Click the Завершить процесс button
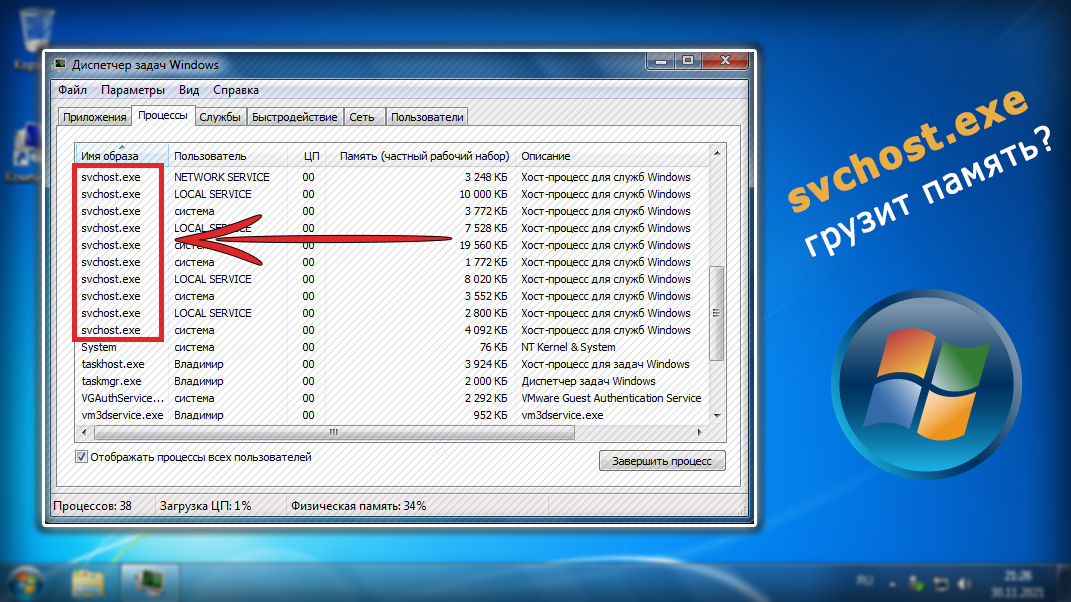 pos(662,461)
